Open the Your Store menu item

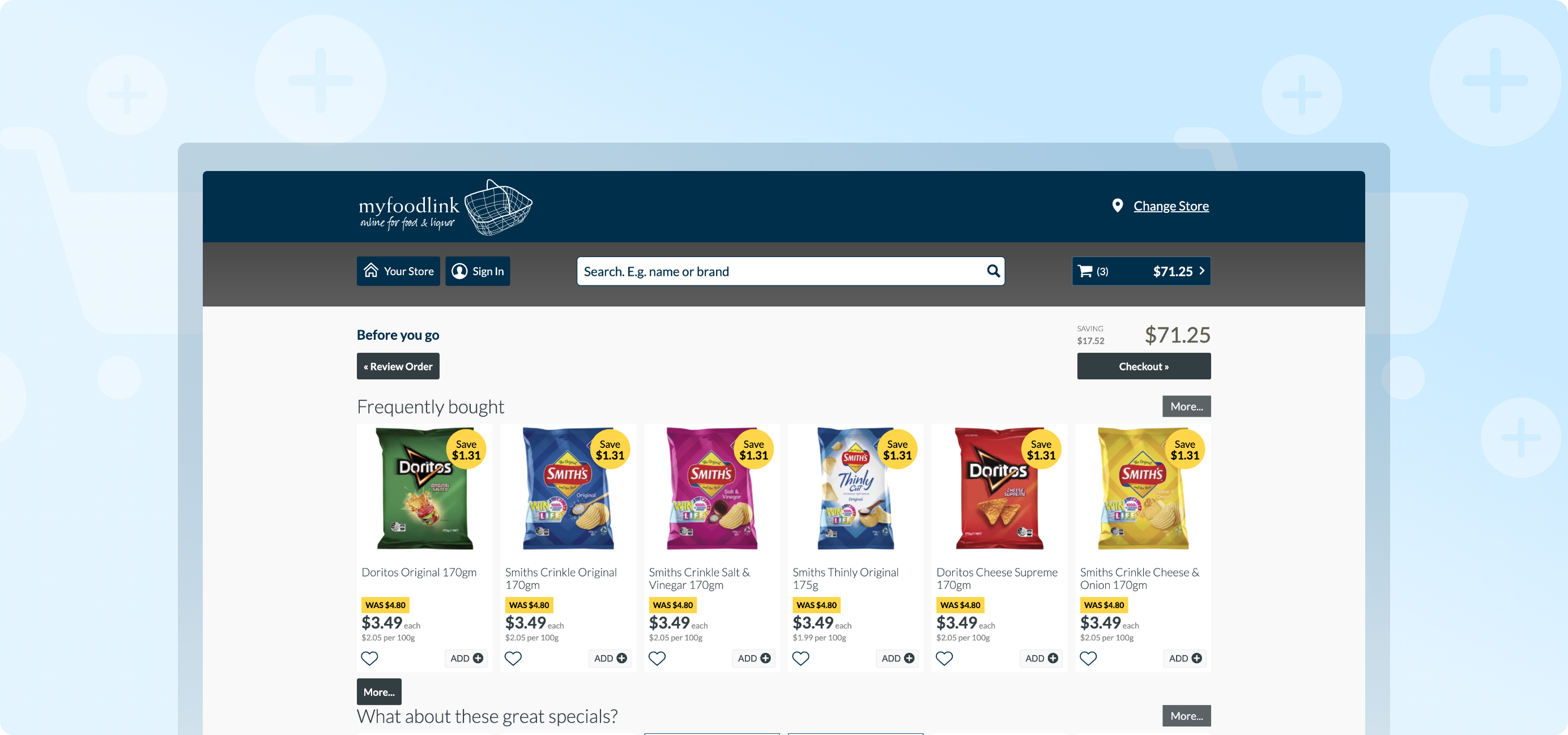pyautogui.click(x=398, y=271)
